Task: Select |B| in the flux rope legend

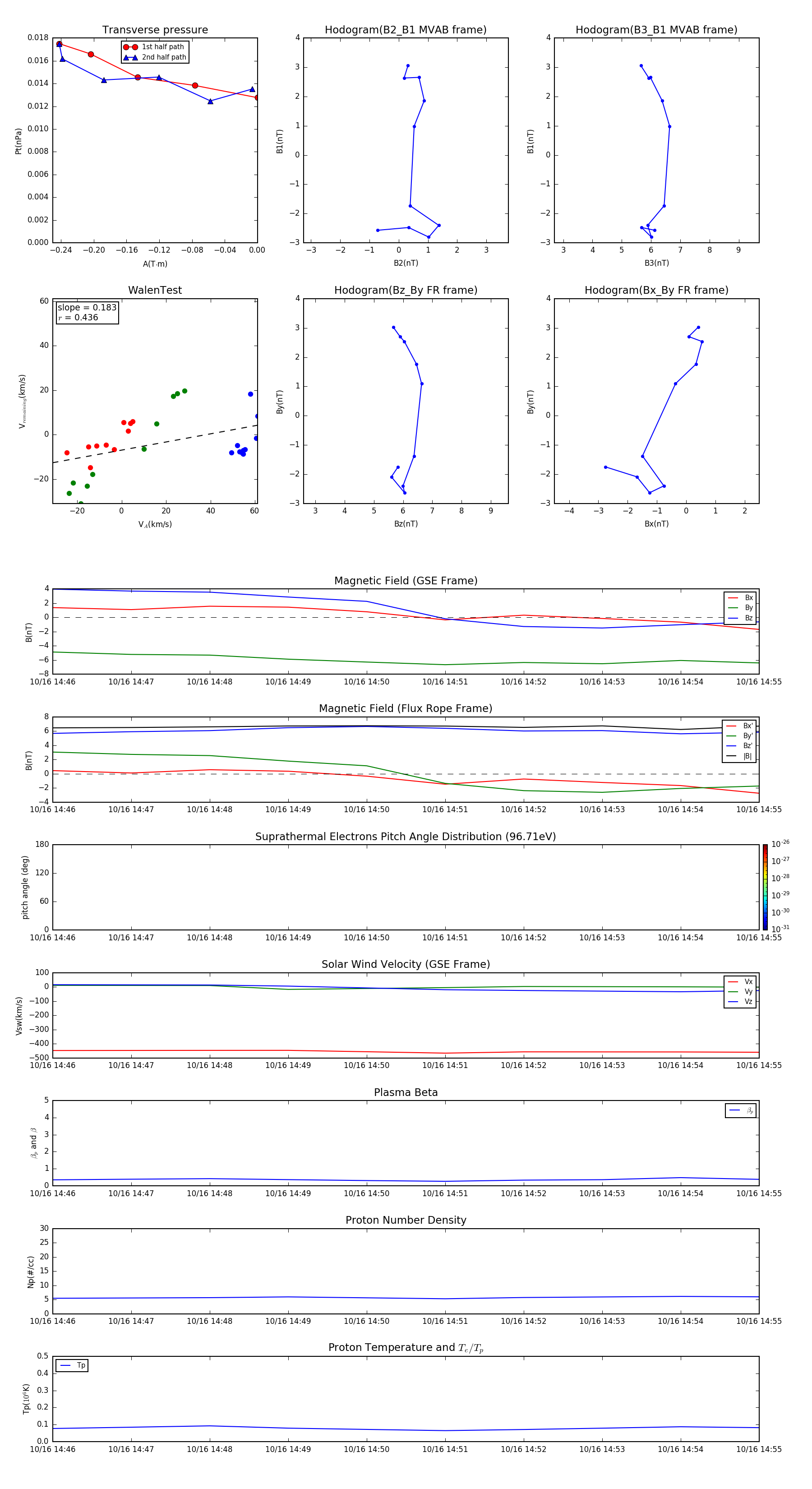Action: (739, 756)
